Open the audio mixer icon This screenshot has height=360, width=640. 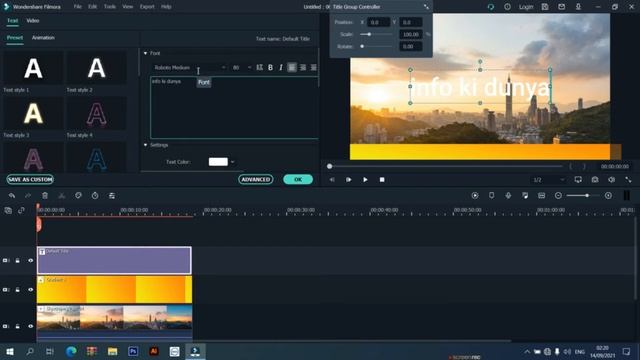pos(525,196)
